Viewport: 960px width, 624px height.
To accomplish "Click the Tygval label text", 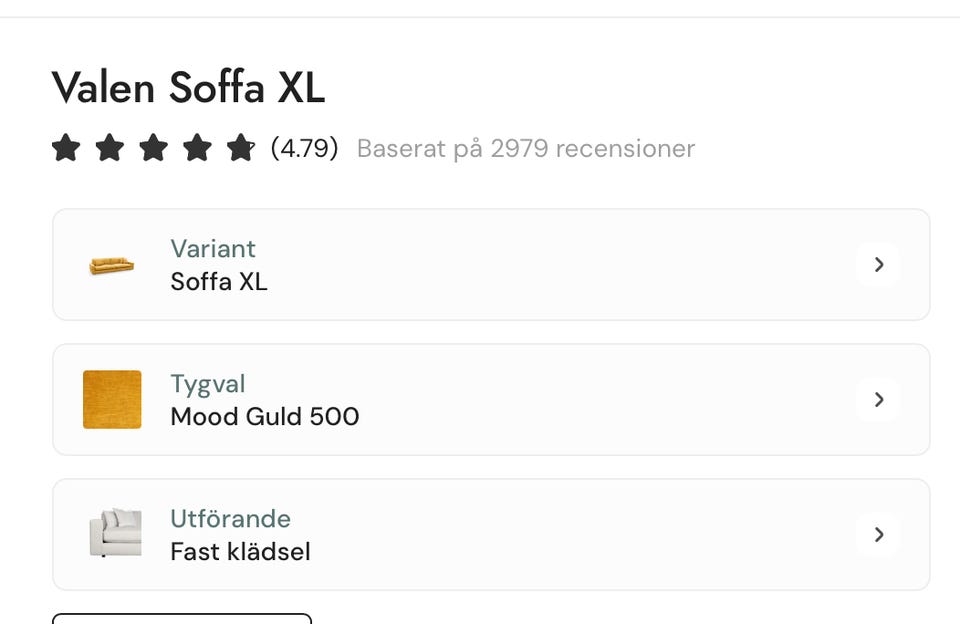I will pyautogui.click(x=208, y=384).
